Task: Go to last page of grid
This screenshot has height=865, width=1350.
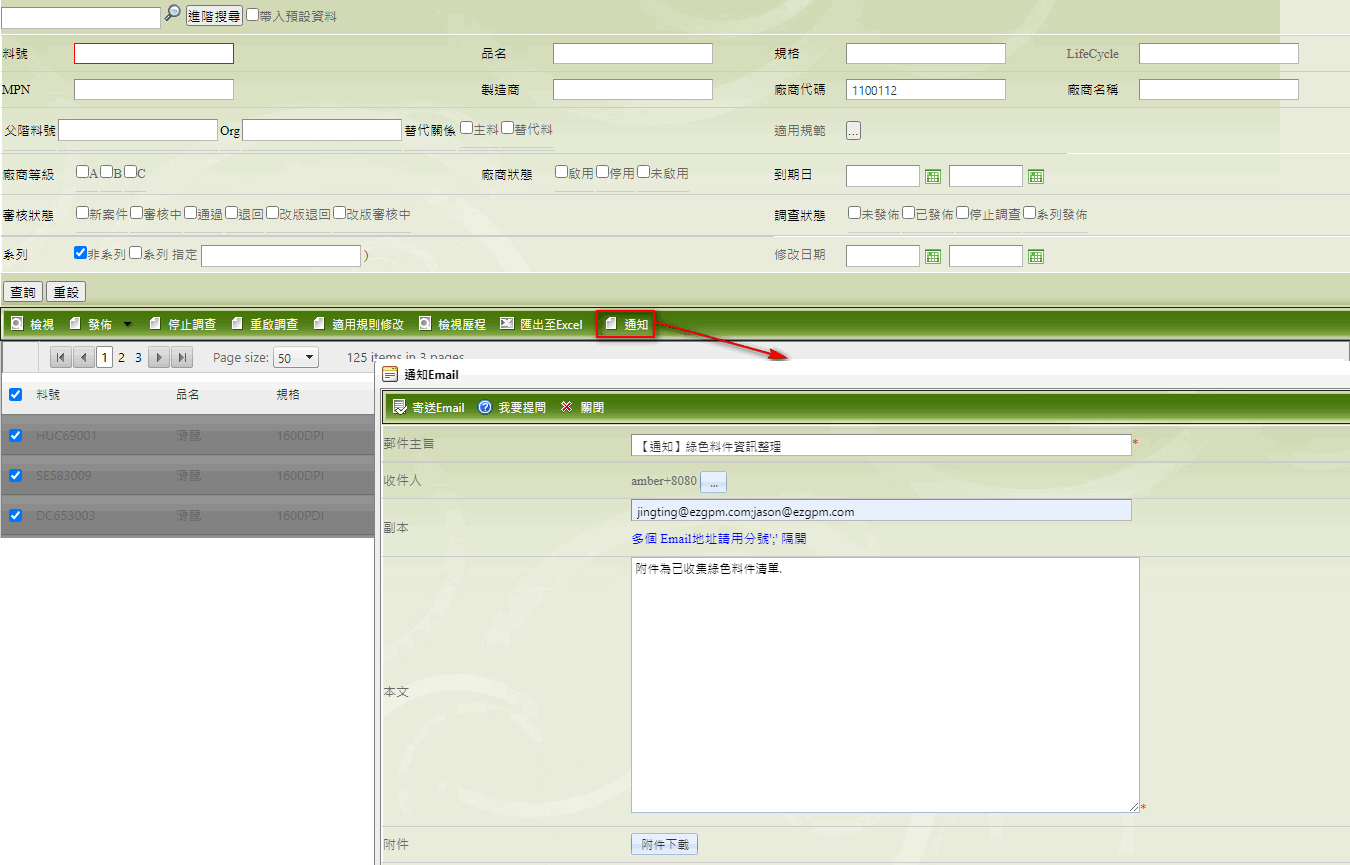Action: pos(182,357)
